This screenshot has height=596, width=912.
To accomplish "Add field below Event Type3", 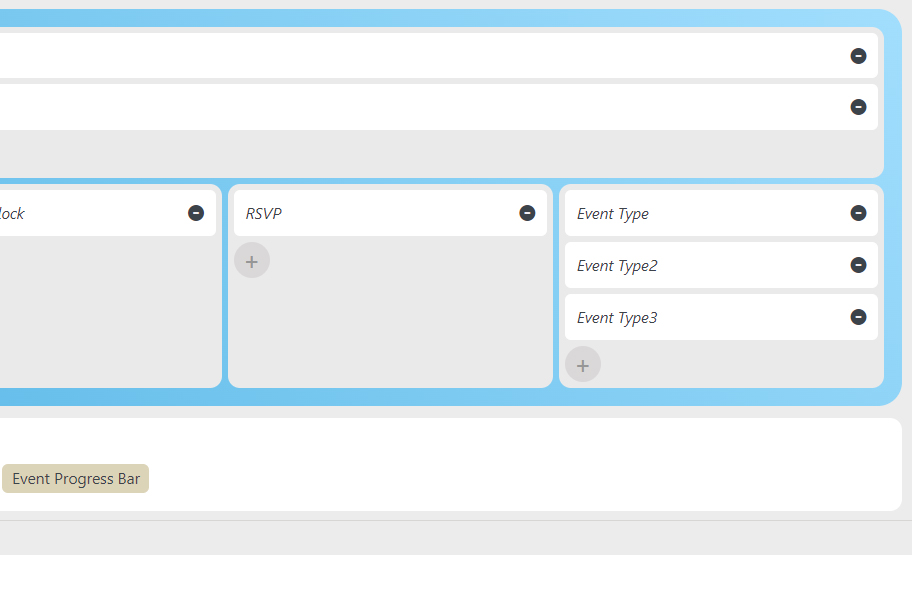I will 583,365.
